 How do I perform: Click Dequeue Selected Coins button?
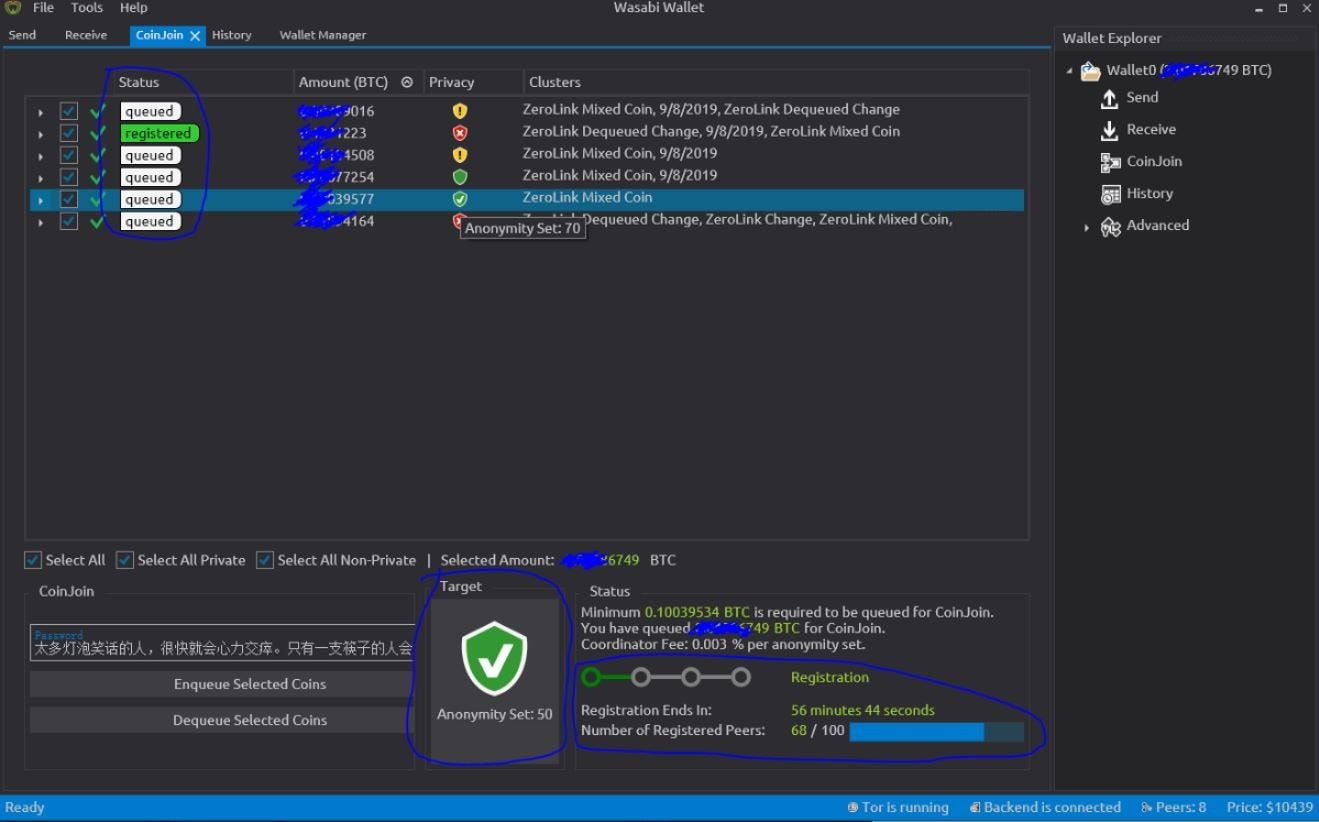[x=220, y=720]
